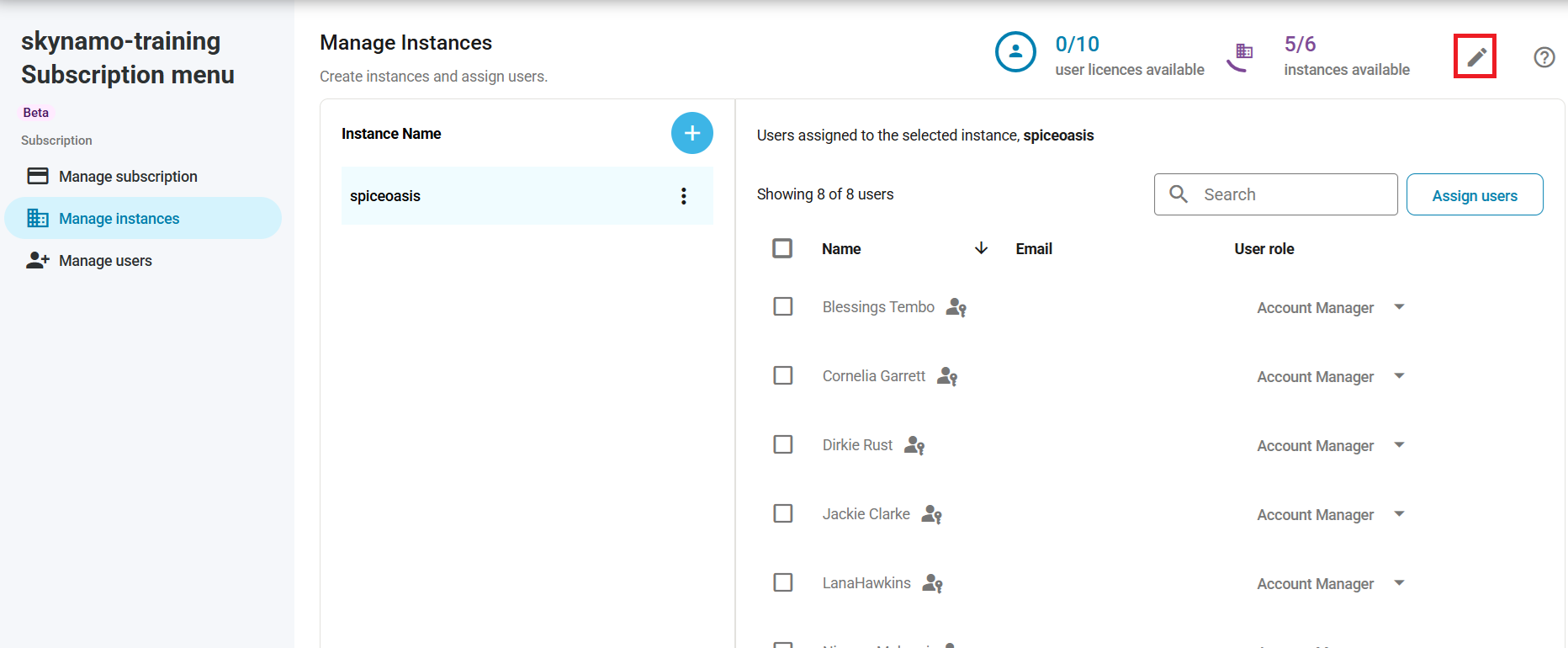
Task: Check the box for Cornelia Garrett
Action: point(782,375)
